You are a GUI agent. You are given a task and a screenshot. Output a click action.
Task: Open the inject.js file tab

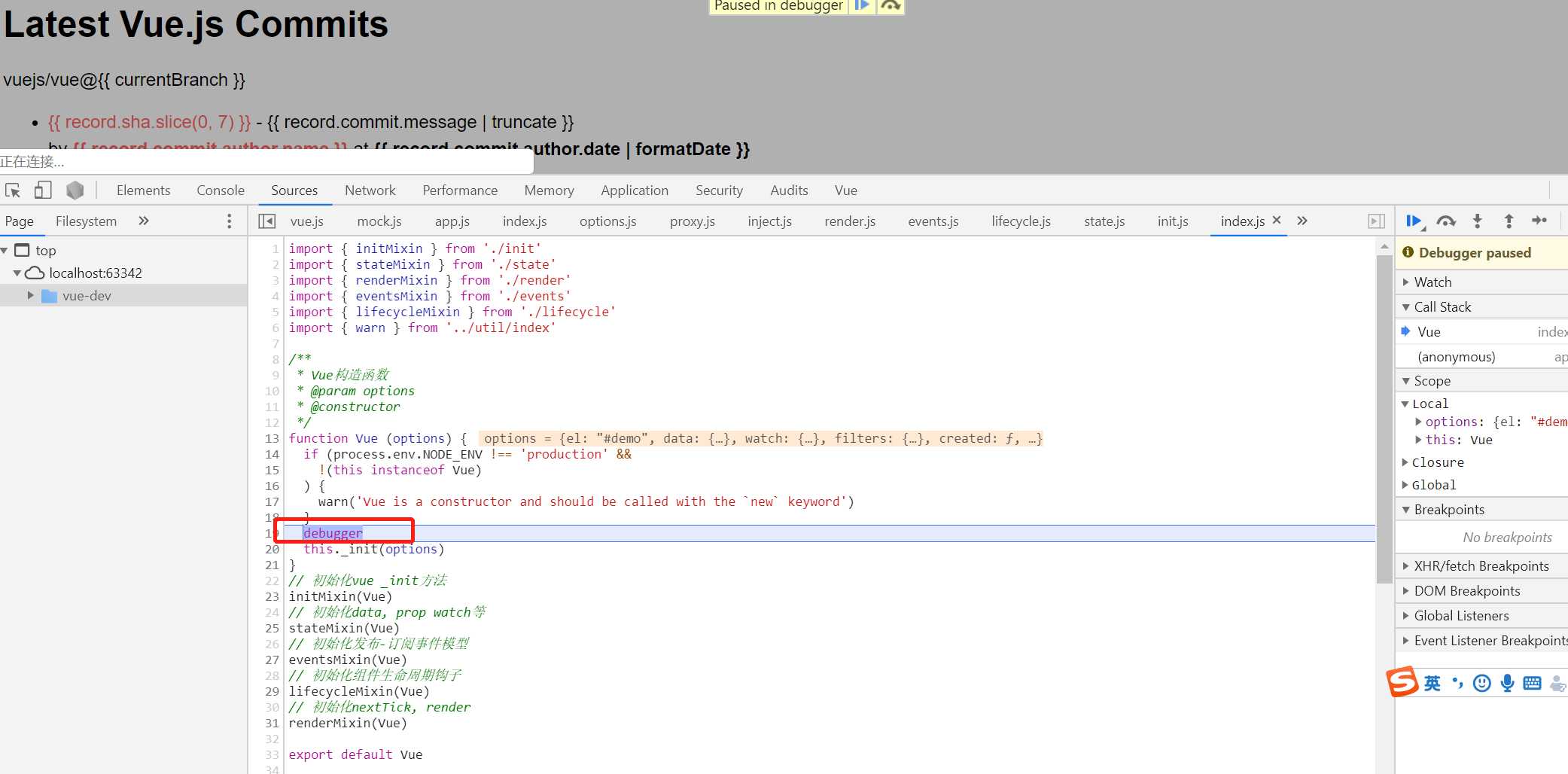click(x=769, y=221)
